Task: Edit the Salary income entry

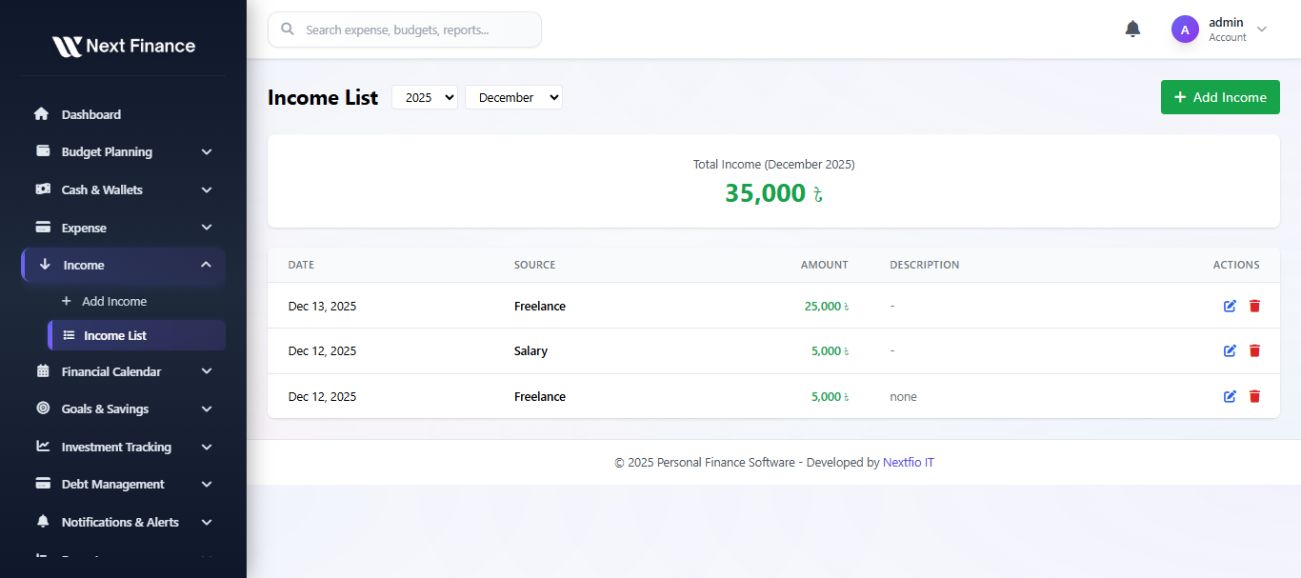Action: (x=1230, y=351)
